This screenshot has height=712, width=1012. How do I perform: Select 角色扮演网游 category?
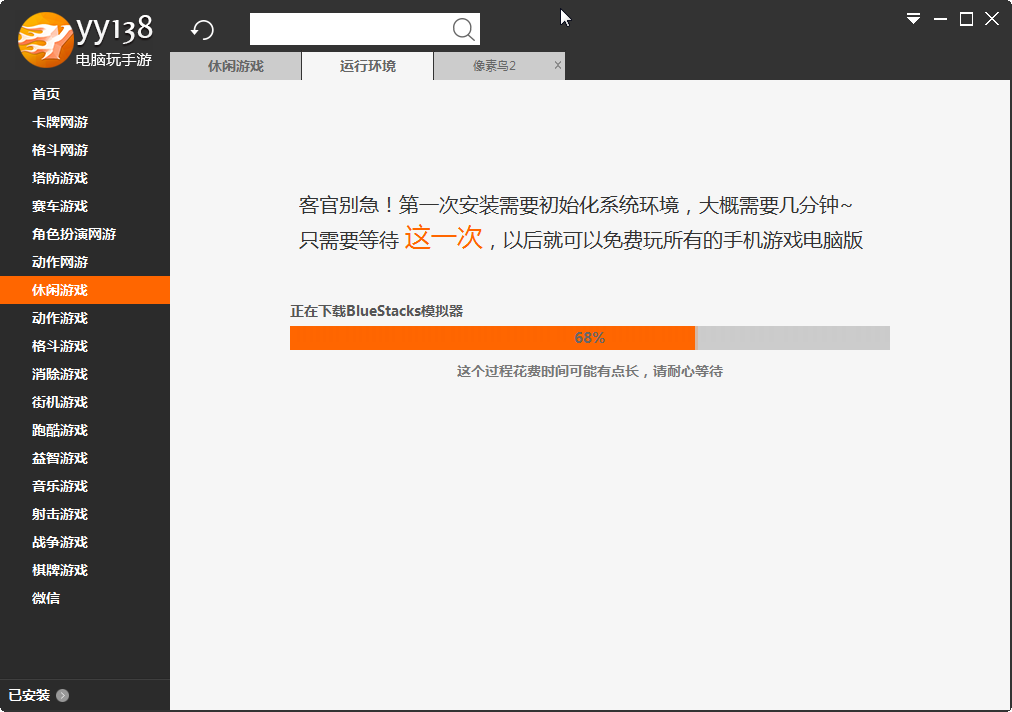[85, 234]
